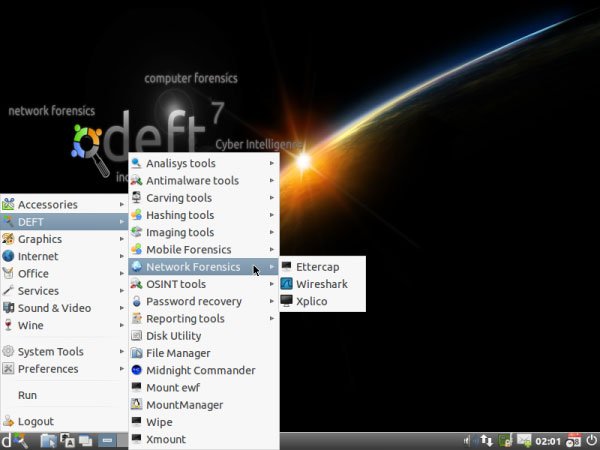600x450 pixels.
Task: Click the network arrows tray icon
Action: (486, 441)
